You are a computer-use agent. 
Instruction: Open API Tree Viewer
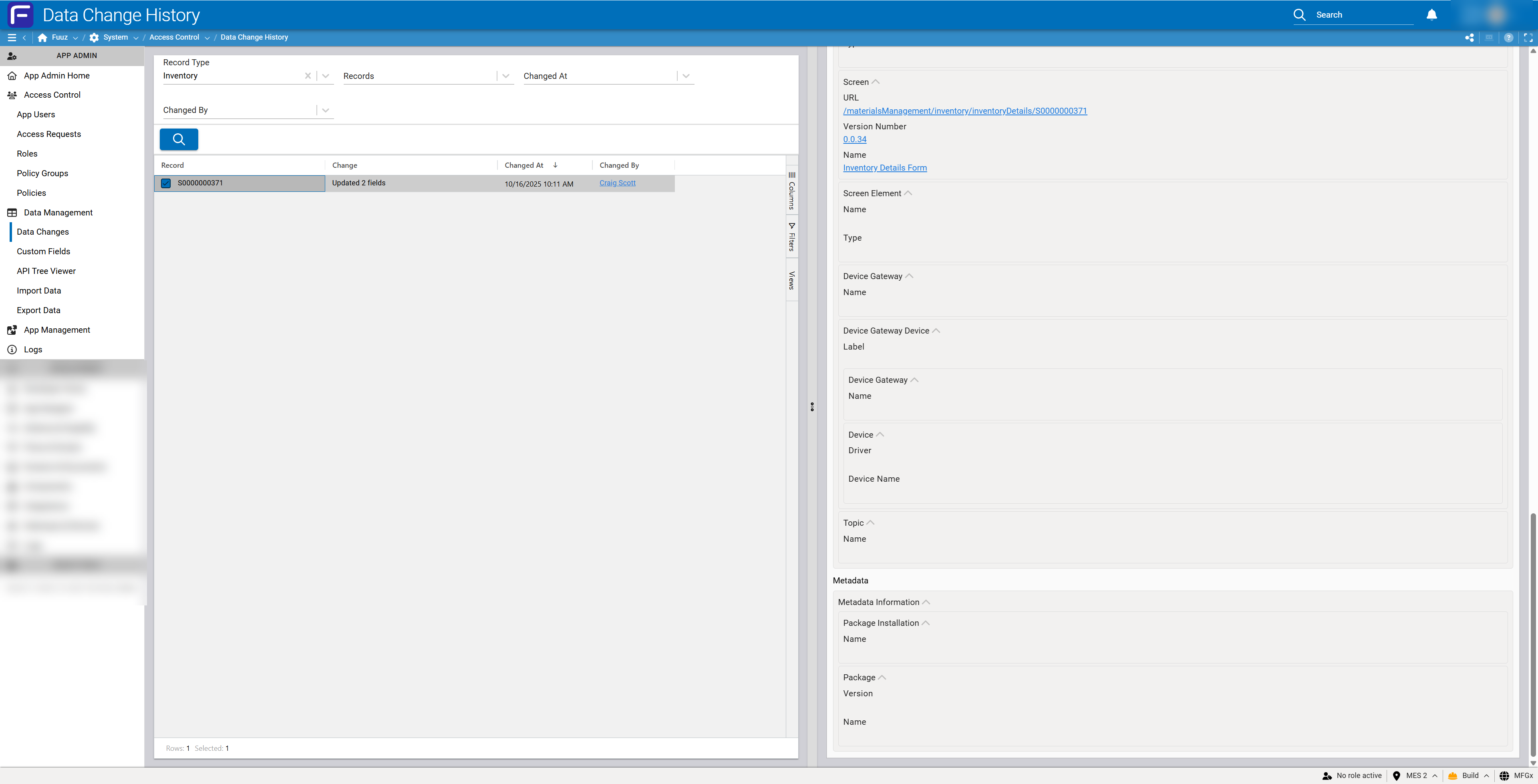(x=46, y=271)
